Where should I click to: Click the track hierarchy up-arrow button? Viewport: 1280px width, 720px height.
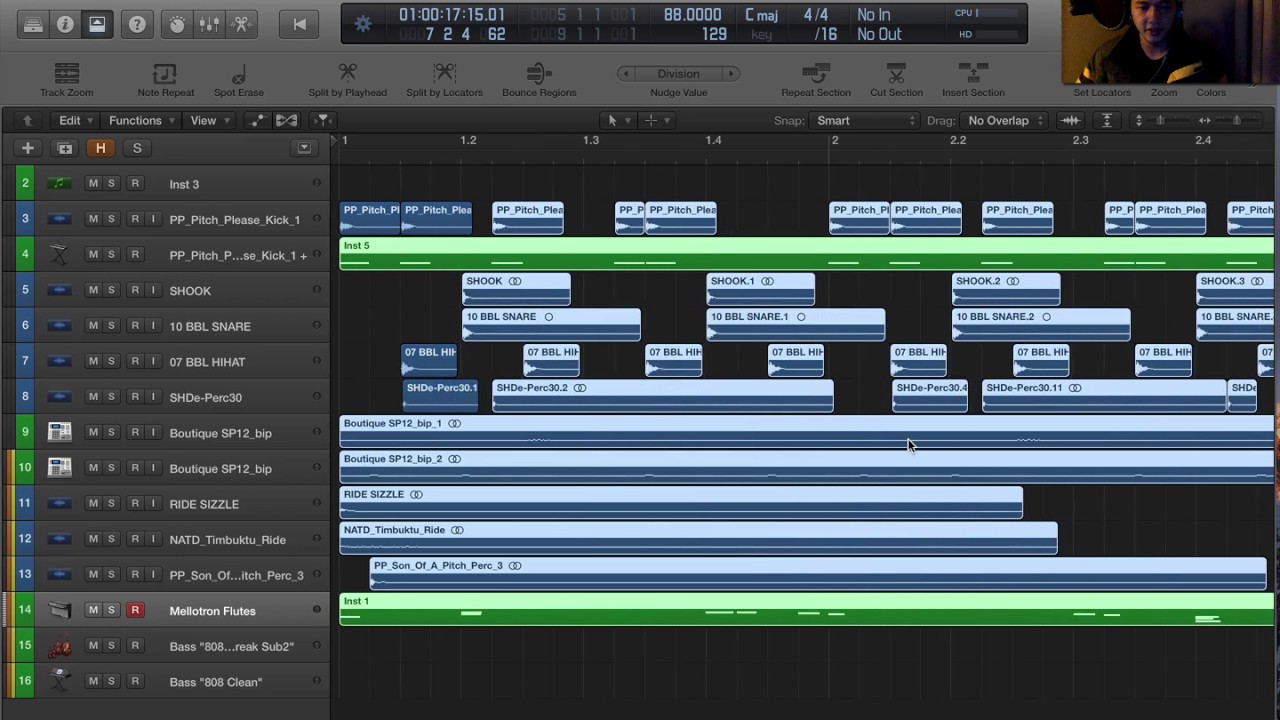(x=27, y=120)
